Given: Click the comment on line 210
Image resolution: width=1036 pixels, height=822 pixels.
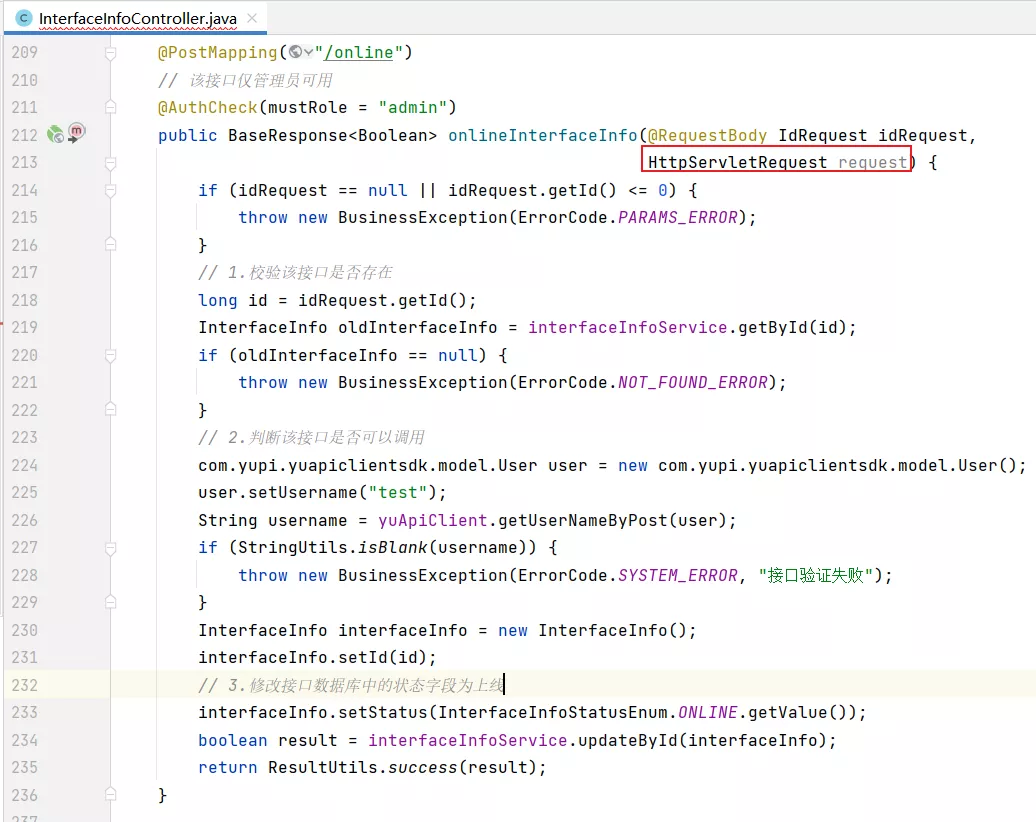Looking at the screenshot, I should click(x=245, y=80).
